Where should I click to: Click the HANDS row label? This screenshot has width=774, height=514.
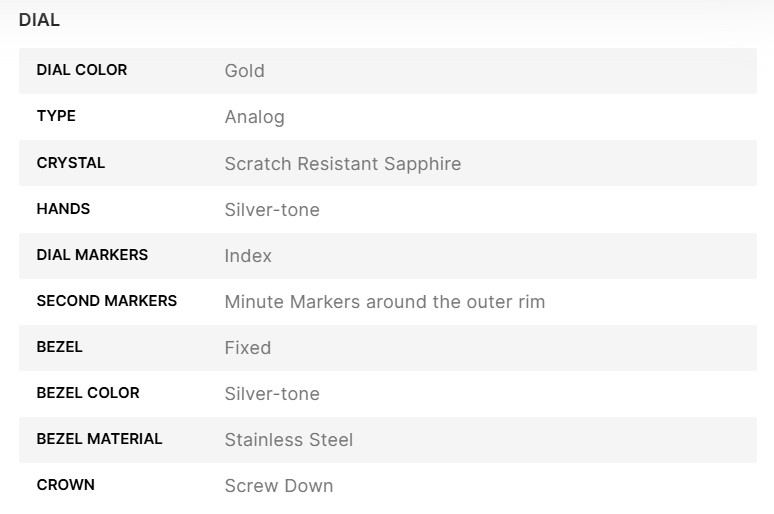63,208
